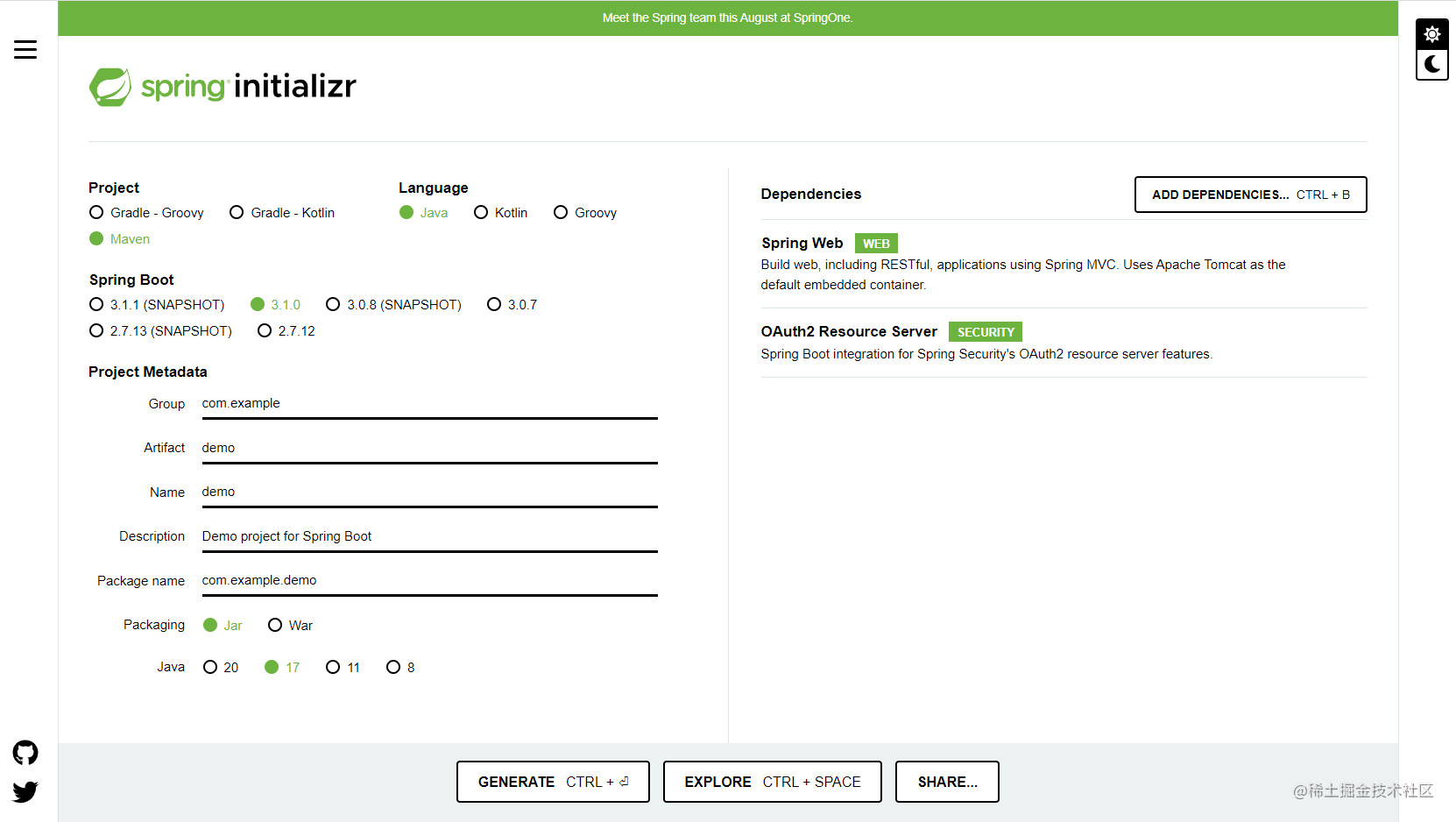This screenshot has width=1456, height=822.
Task: Open the SpringOne announcement banner
Action: click(x=727, y=18)
